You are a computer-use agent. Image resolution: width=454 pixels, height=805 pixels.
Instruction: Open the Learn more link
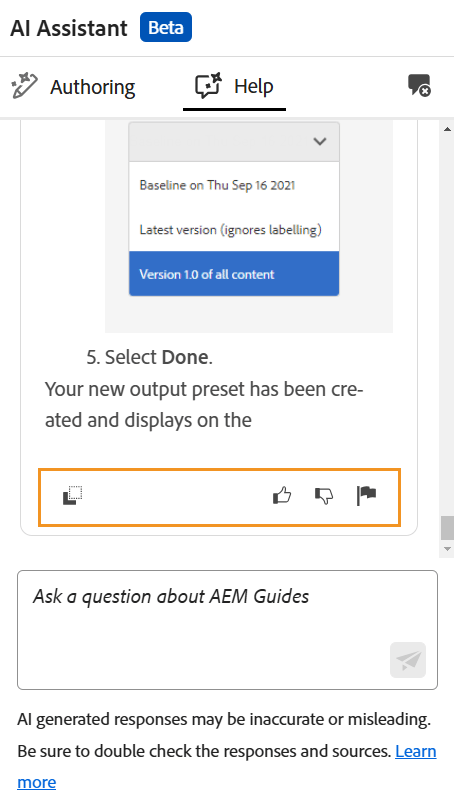(227, 766)
